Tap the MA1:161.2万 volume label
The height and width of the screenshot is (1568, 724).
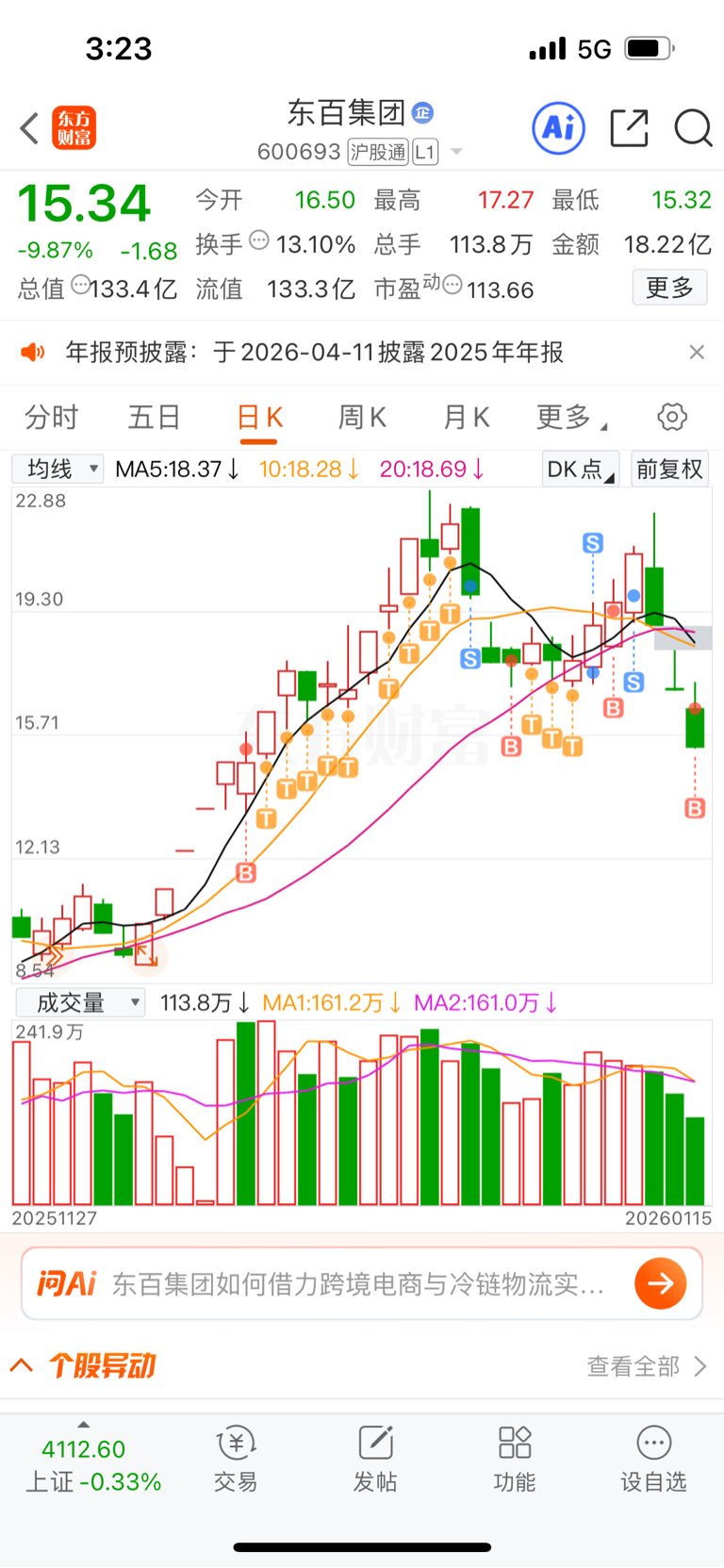(x=332, y=1003)
